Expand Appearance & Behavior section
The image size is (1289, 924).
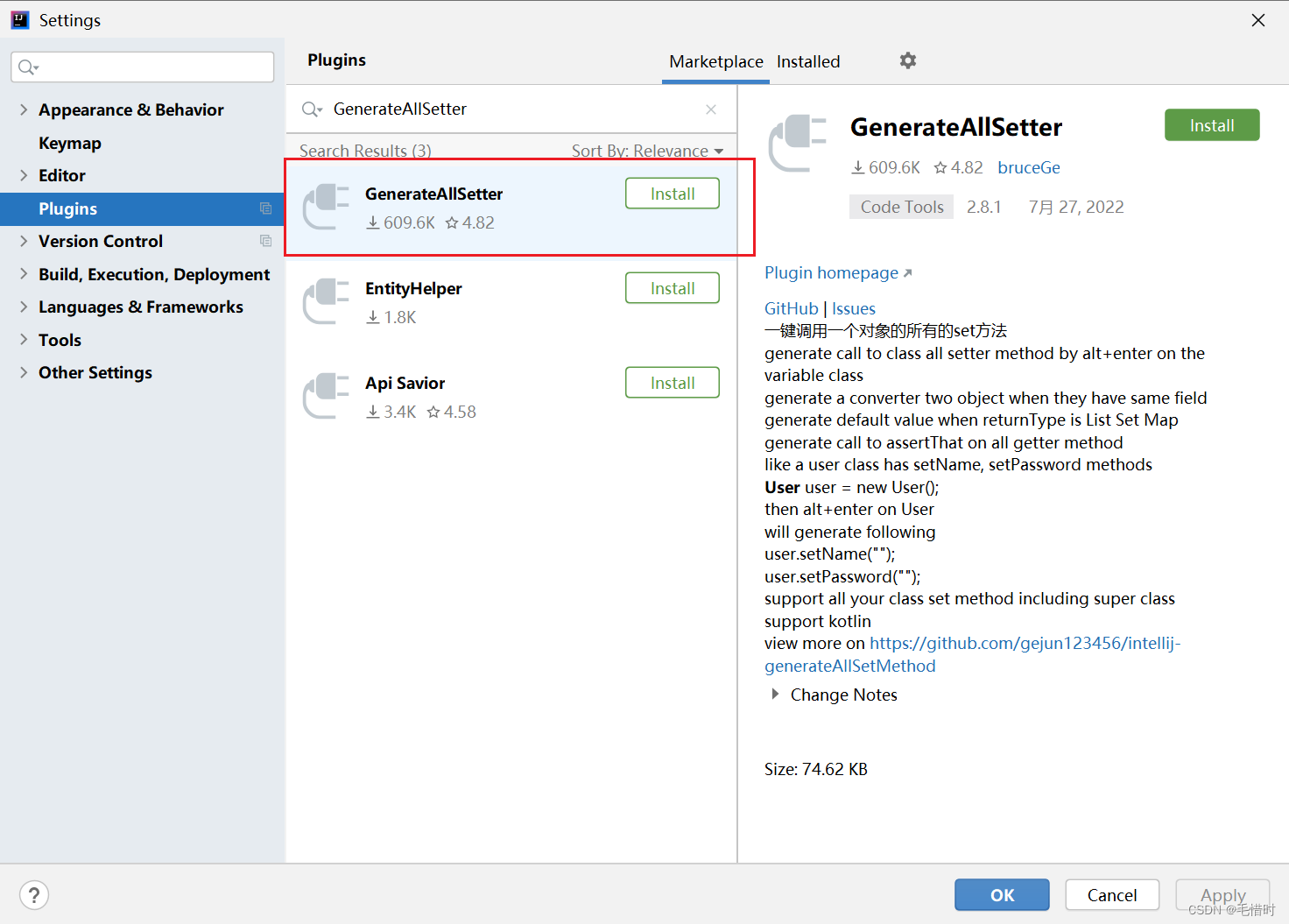24,109
